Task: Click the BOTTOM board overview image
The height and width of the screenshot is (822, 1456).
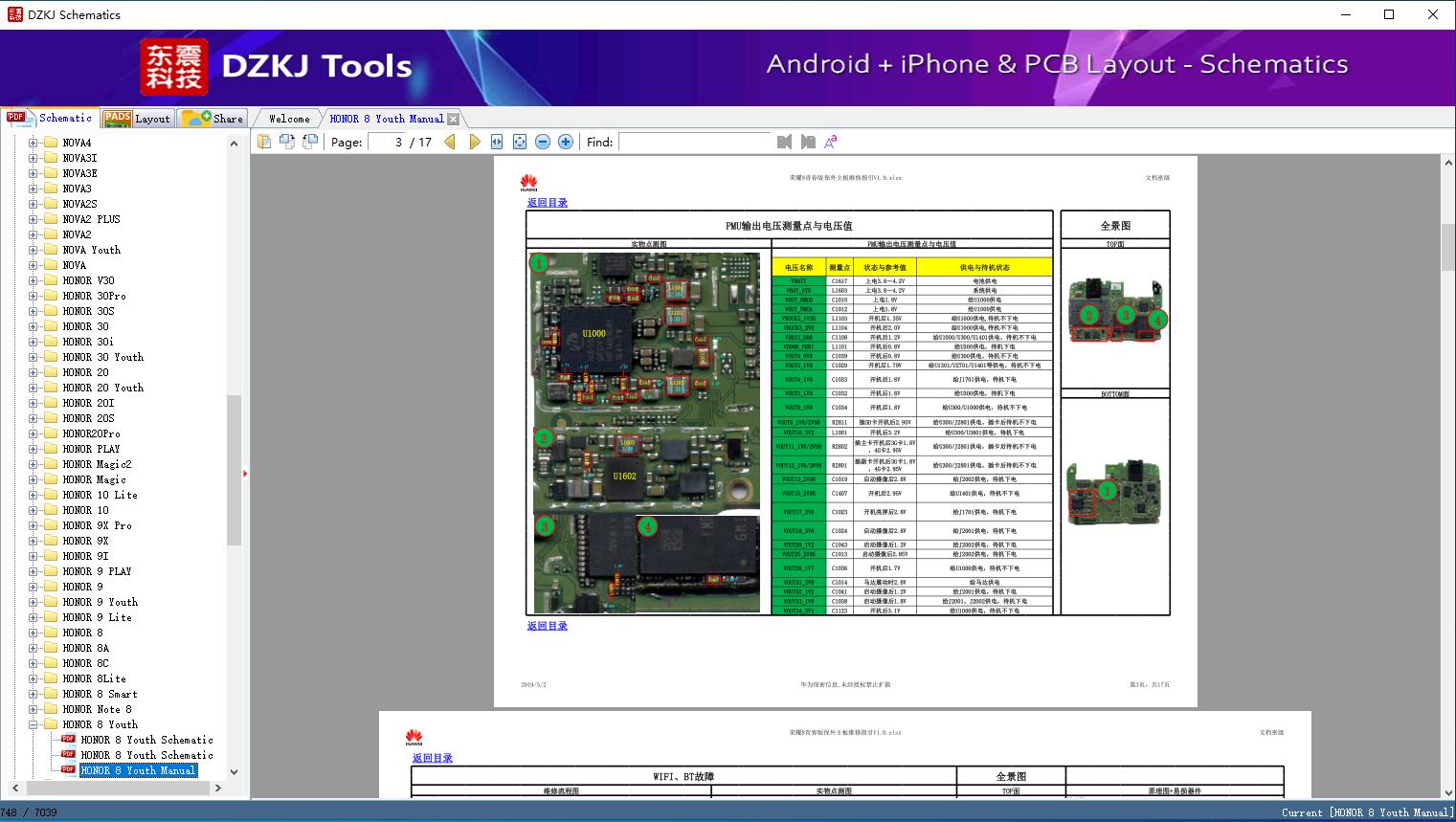Action: [1114, 493]
